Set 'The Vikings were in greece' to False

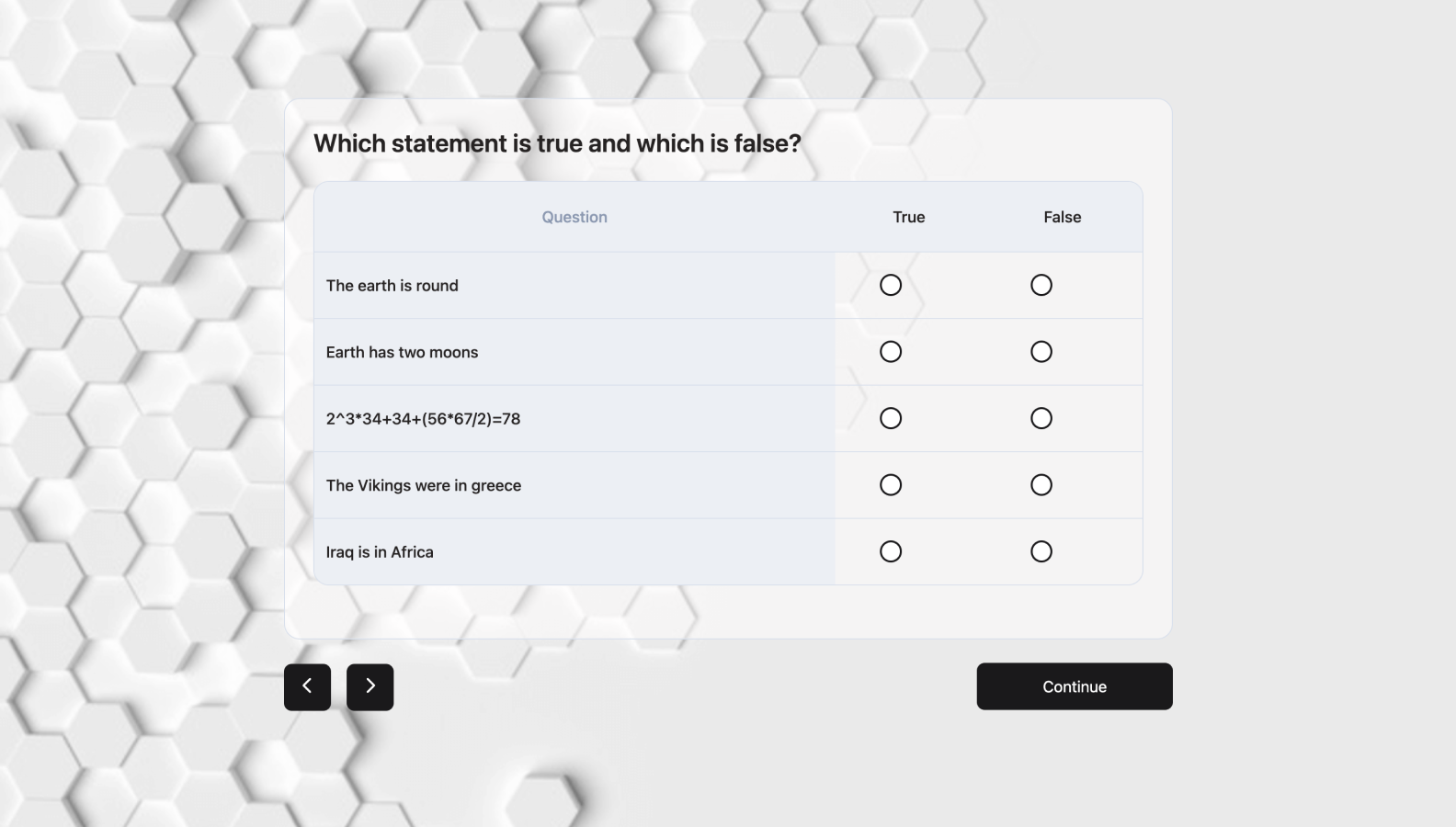click(1041, 485)
